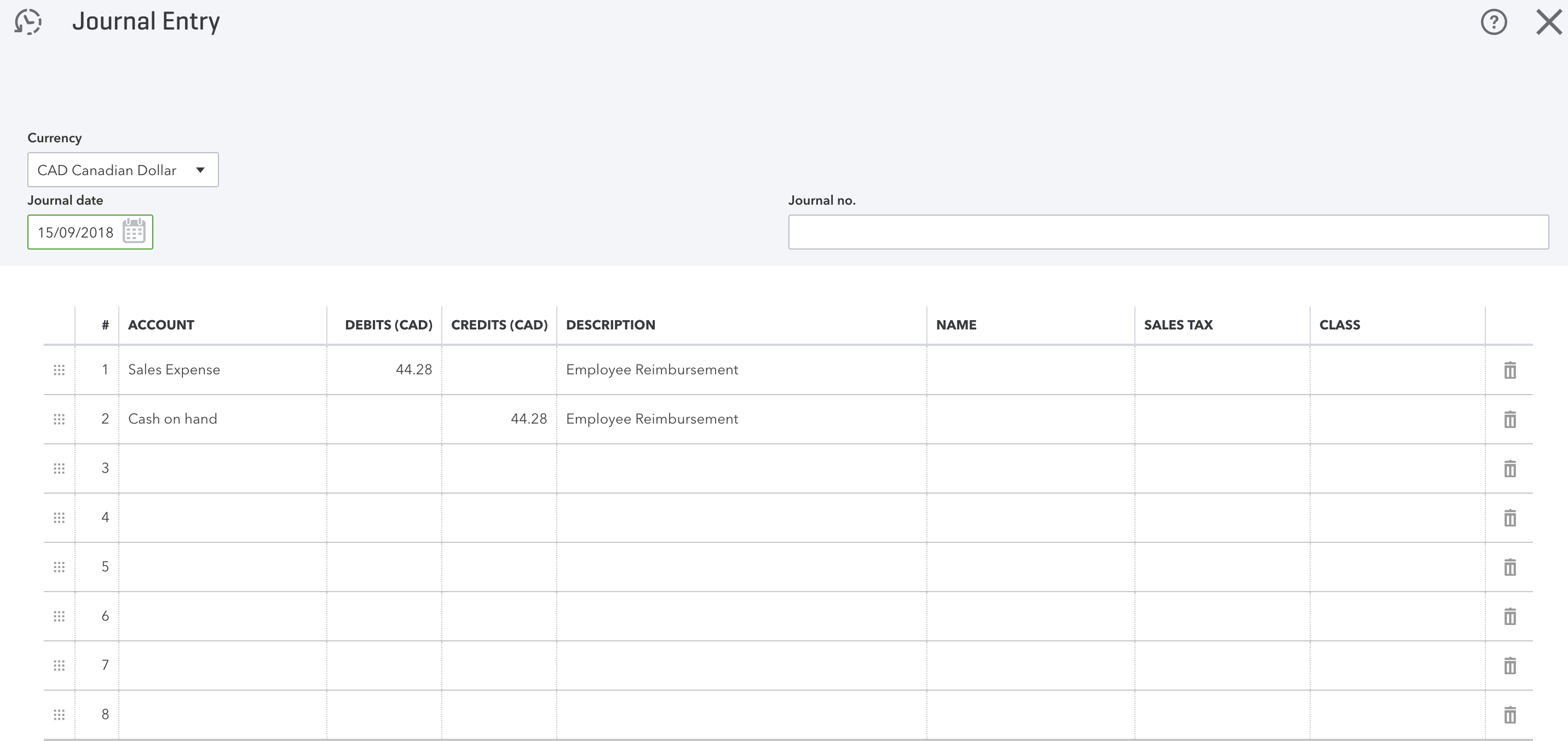Click the Class cell of row 1
1568x741 pixels.
tap(1397, 370)
